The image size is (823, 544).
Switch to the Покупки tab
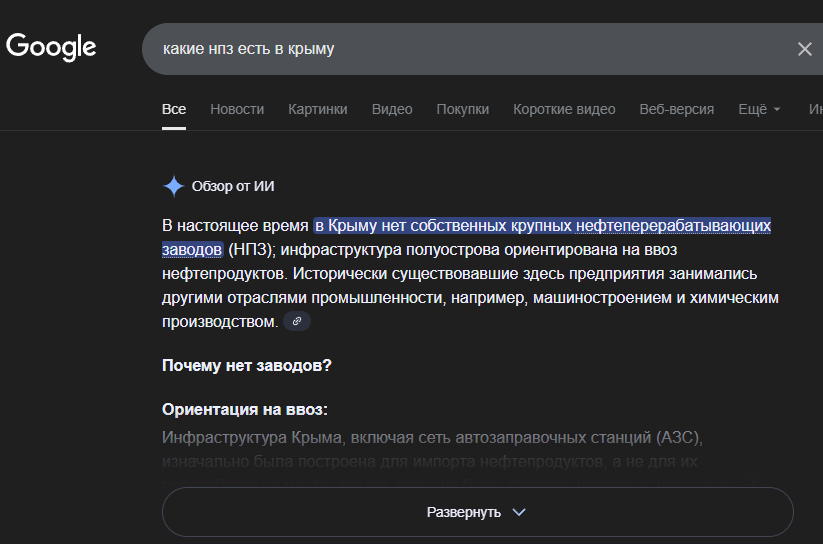click(x=463, y=109)
